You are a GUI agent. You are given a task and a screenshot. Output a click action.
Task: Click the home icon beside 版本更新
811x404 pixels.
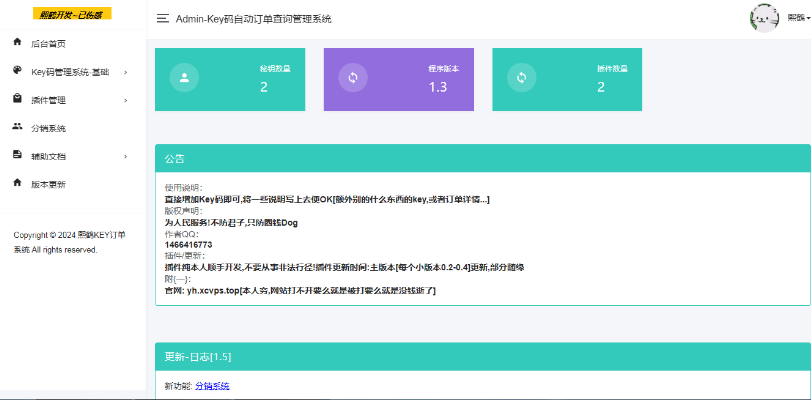tap(17, 182)
